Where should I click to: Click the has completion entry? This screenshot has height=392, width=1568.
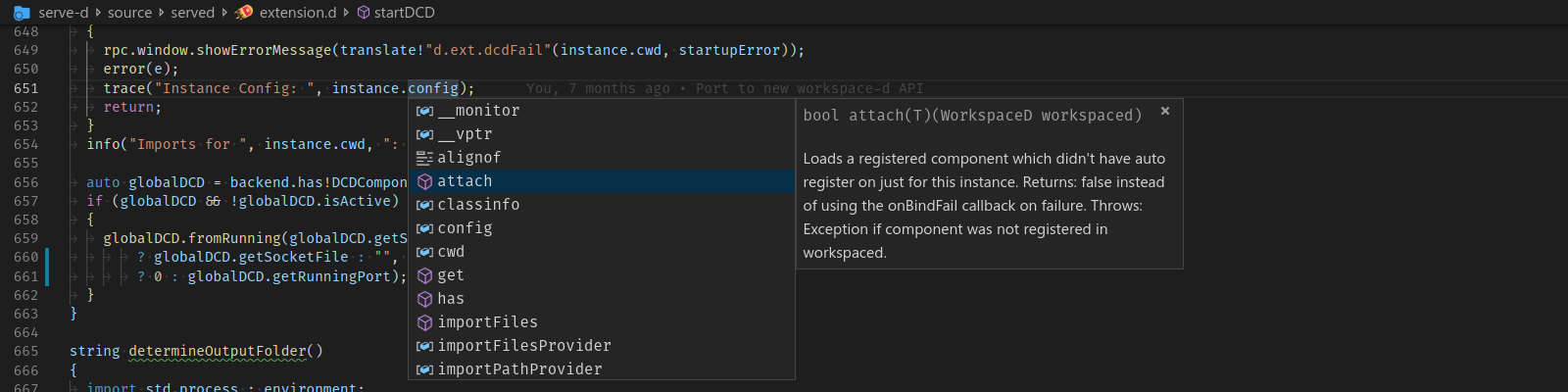pos(451,299)
